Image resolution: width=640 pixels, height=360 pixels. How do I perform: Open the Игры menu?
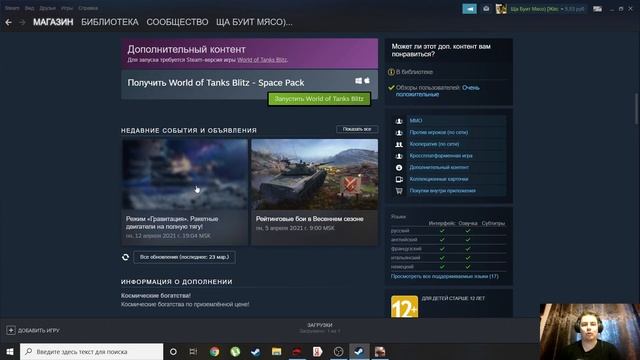point(67,8)
